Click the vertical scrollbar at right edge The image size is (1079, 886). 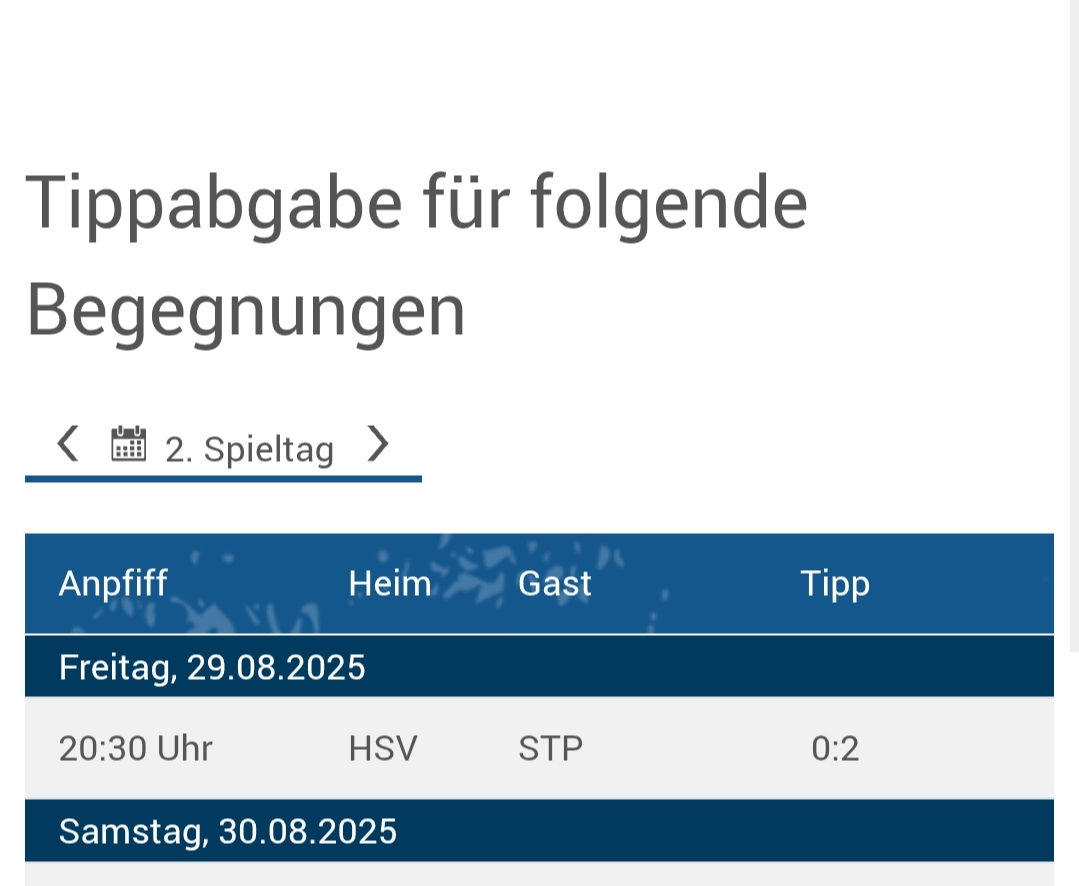(x=1074, y=330)
